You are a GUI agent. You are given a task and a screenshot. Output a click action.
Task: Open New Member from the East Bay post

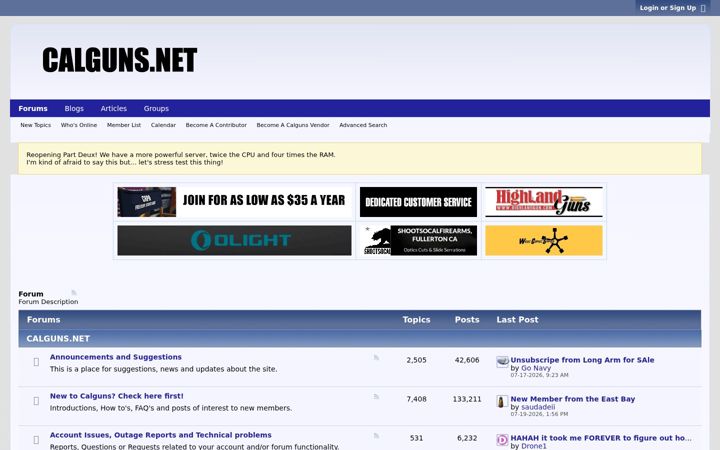573,399
